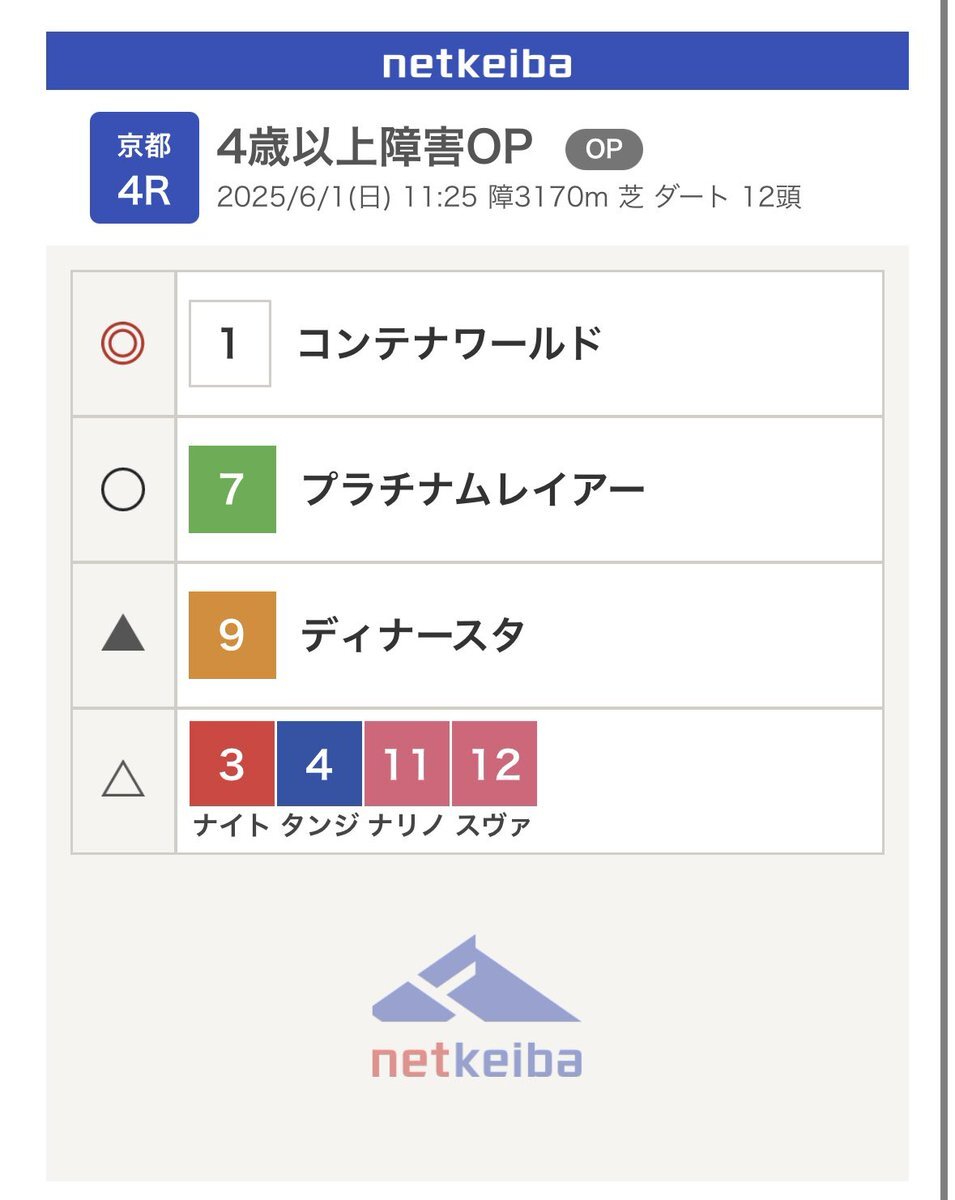Click the solid black triangle mark
The height and width of the screenshot is (1200, 955).
coord(123,635)
